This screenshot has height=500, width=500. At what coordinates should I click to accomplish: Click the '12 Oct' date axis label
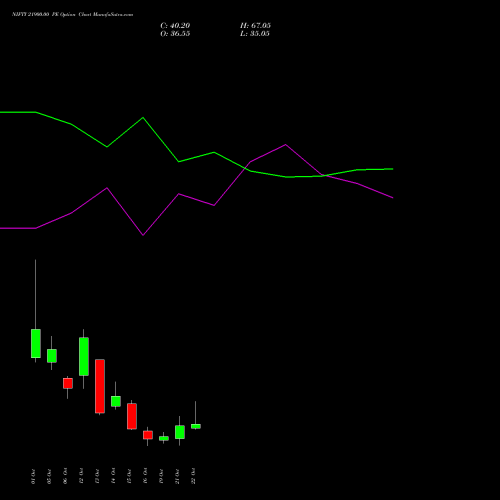coord(81,476)
